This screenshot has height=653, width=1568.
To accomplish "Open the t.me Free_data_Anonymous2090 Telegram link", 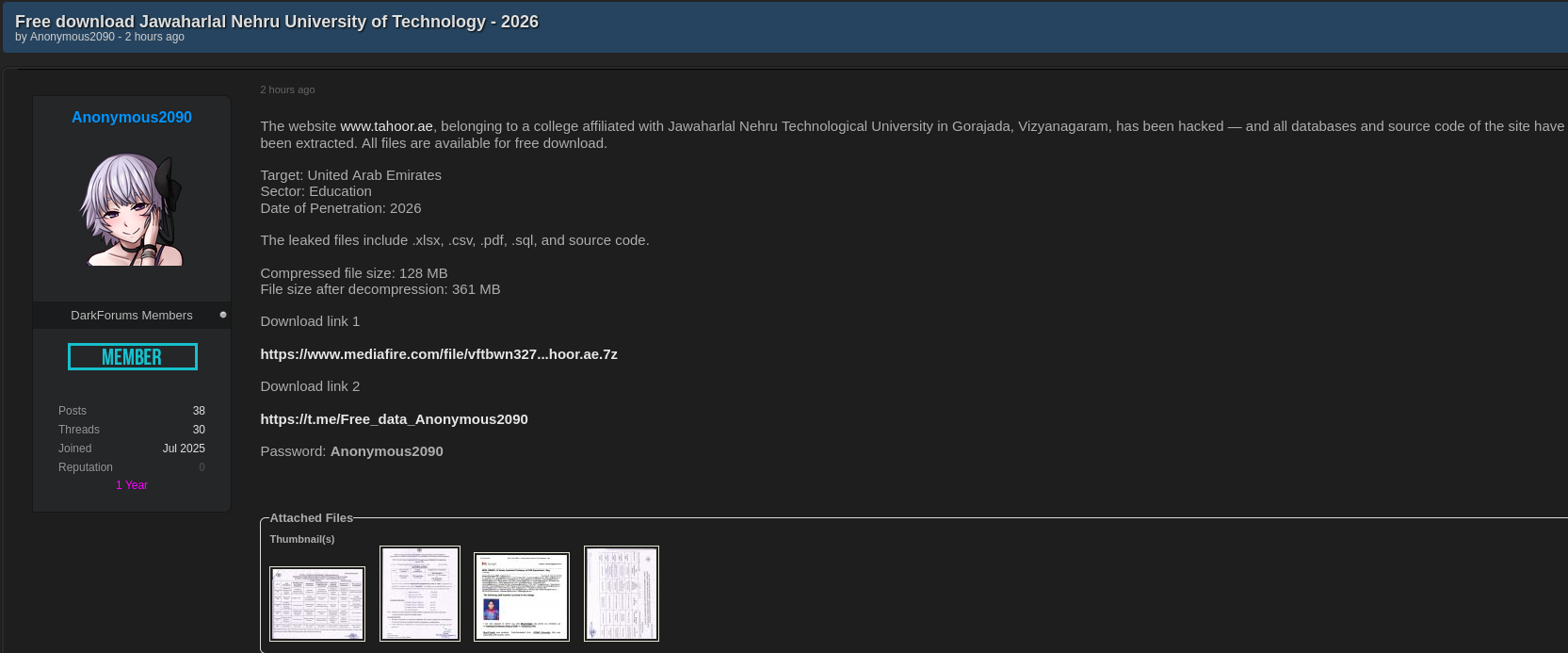I will (394, 419).
